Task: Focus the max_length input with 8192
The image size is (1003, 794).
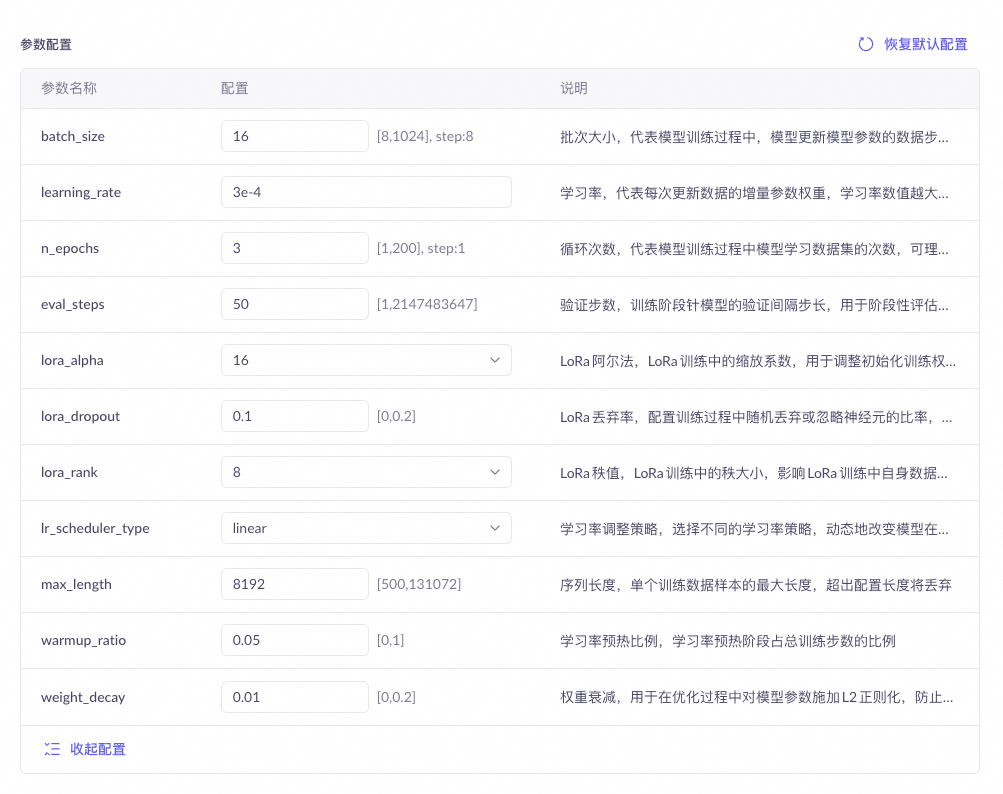Action: coord(295,584)
